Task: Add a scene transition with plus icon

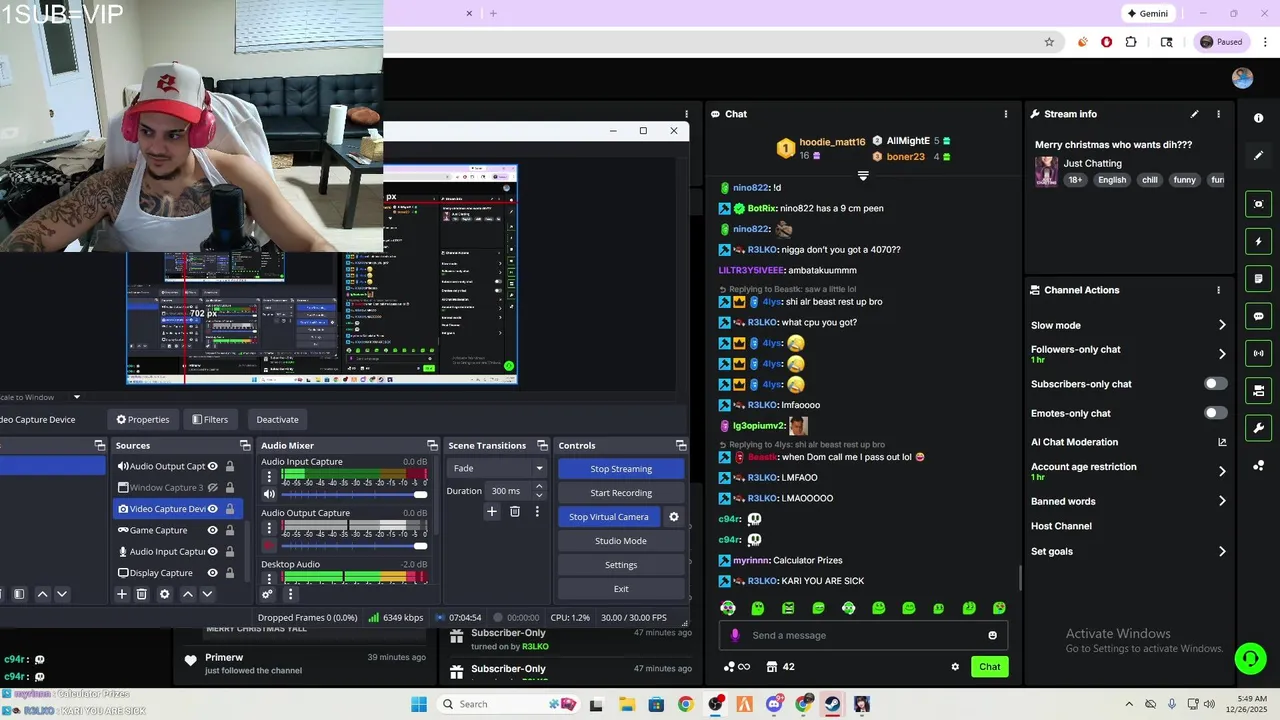Action: click(491, 512)
